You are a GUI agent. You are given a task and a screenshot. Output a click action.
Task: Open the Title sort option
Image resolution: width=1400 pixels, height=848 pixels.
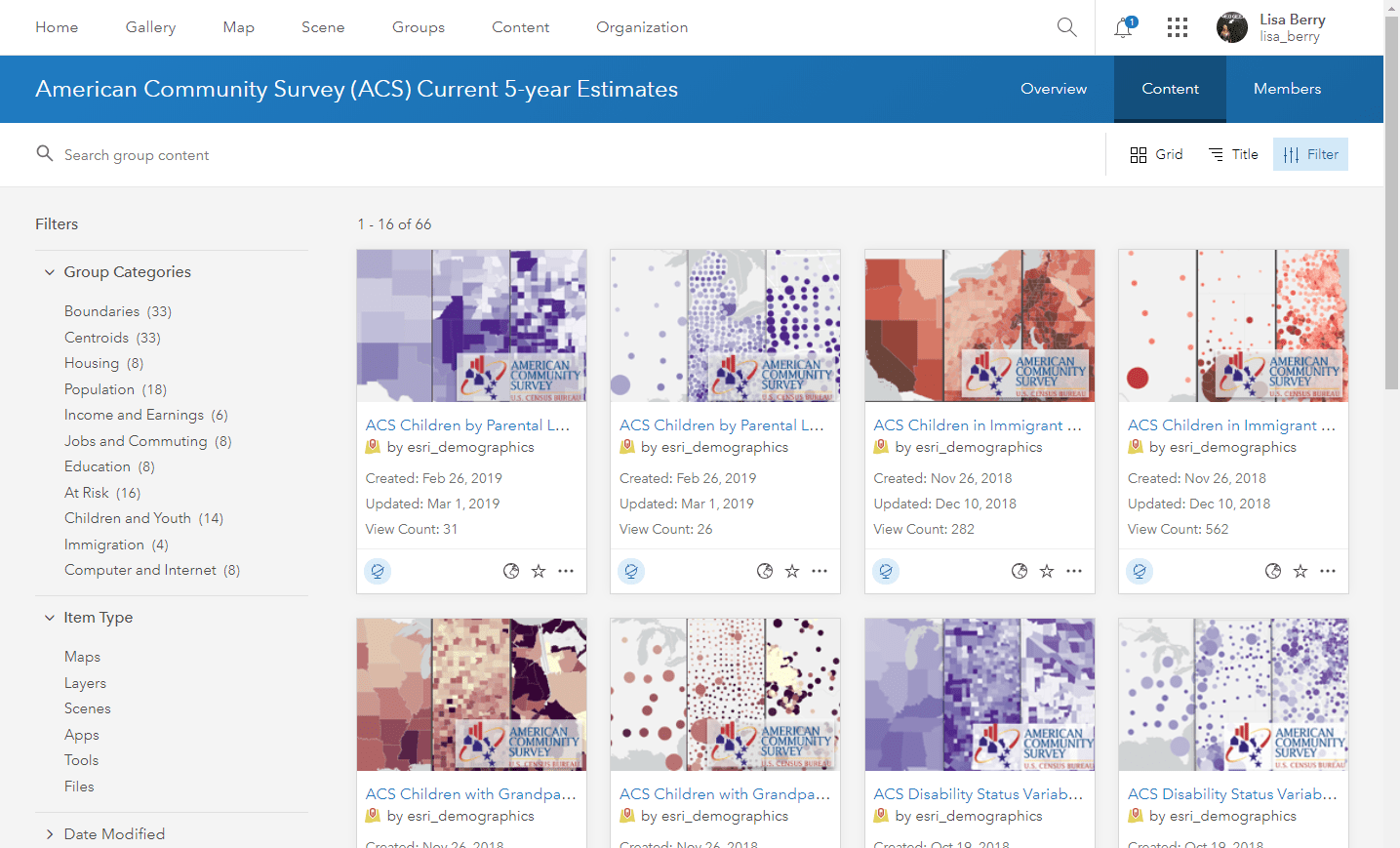(x=1233, y=154)
